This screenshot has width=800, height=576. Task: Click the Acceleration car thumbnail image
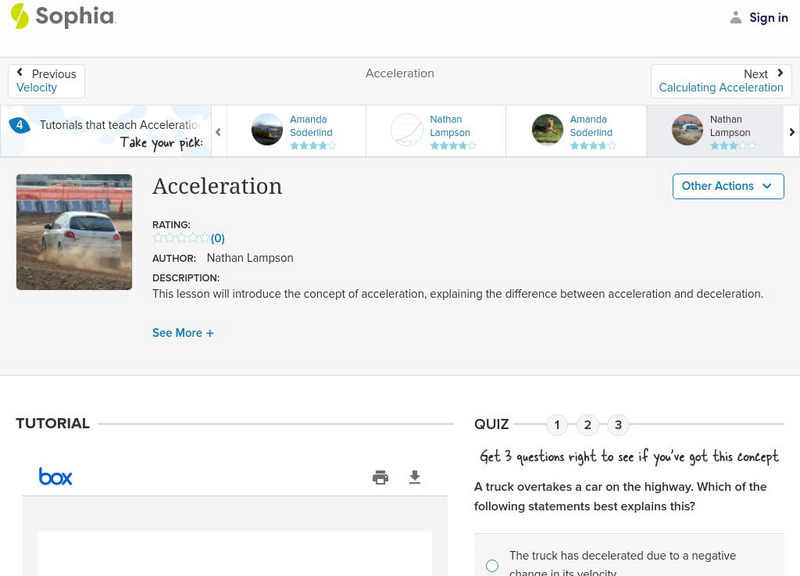click(x=74, y=232)
